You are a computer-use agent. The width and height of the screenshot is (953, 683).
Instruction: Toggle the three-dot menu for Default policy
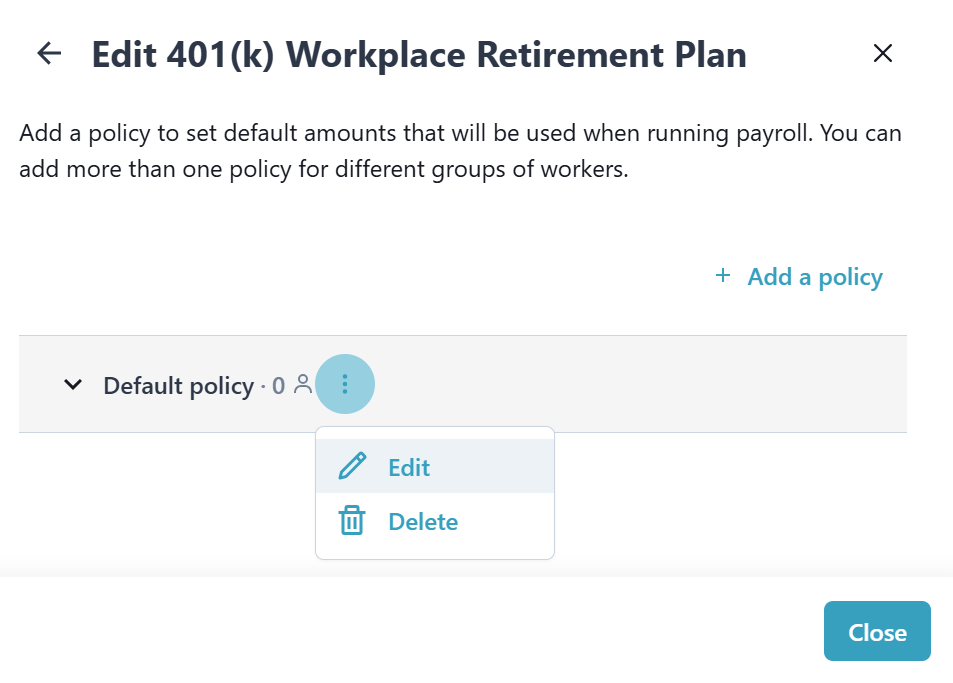345,384
